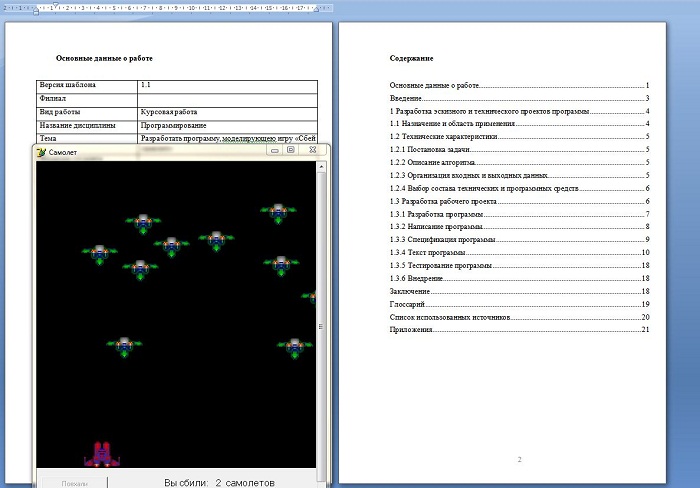Click page number 2 in the footer
Viewport: 700px width, 488px height.
point(519,459)
